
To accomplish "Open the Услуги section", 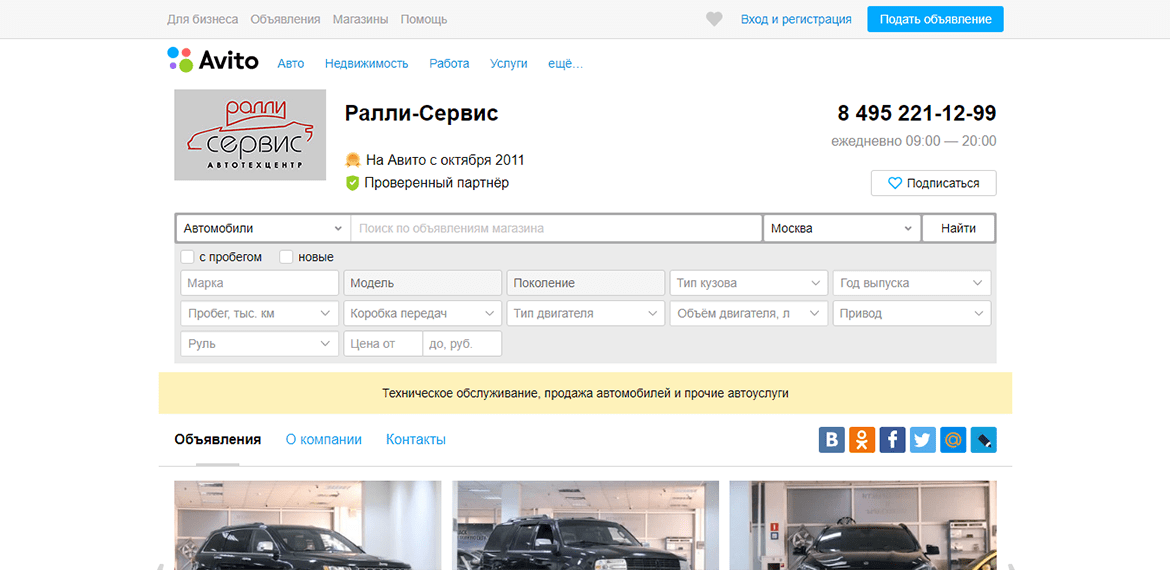I will (509, 63).
